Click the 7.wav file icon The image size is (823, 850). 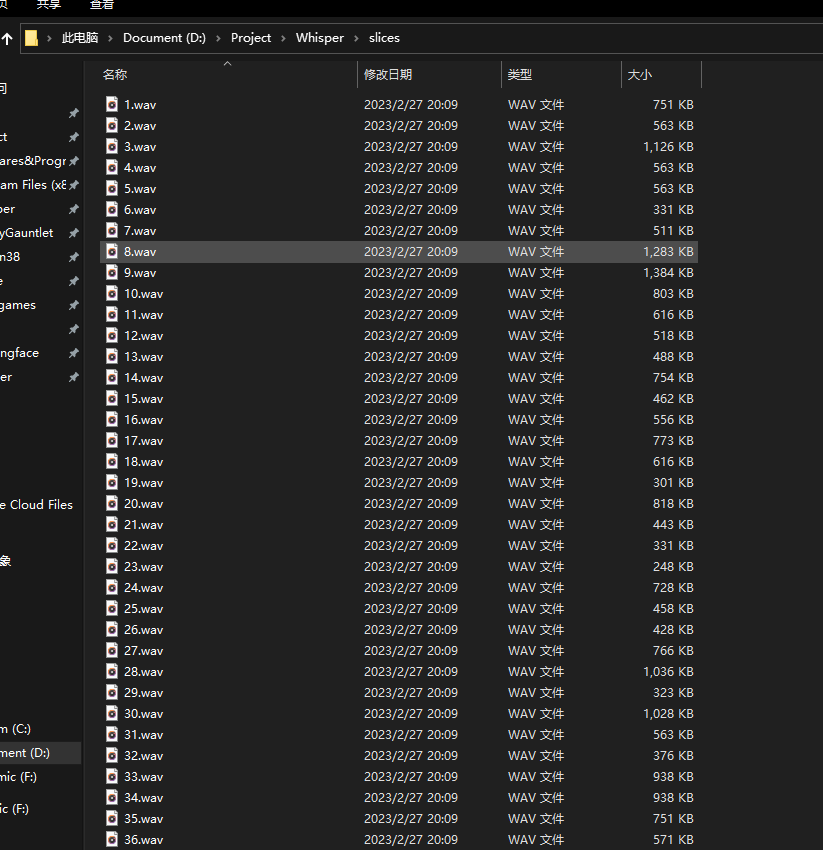[x=112, y=230]
